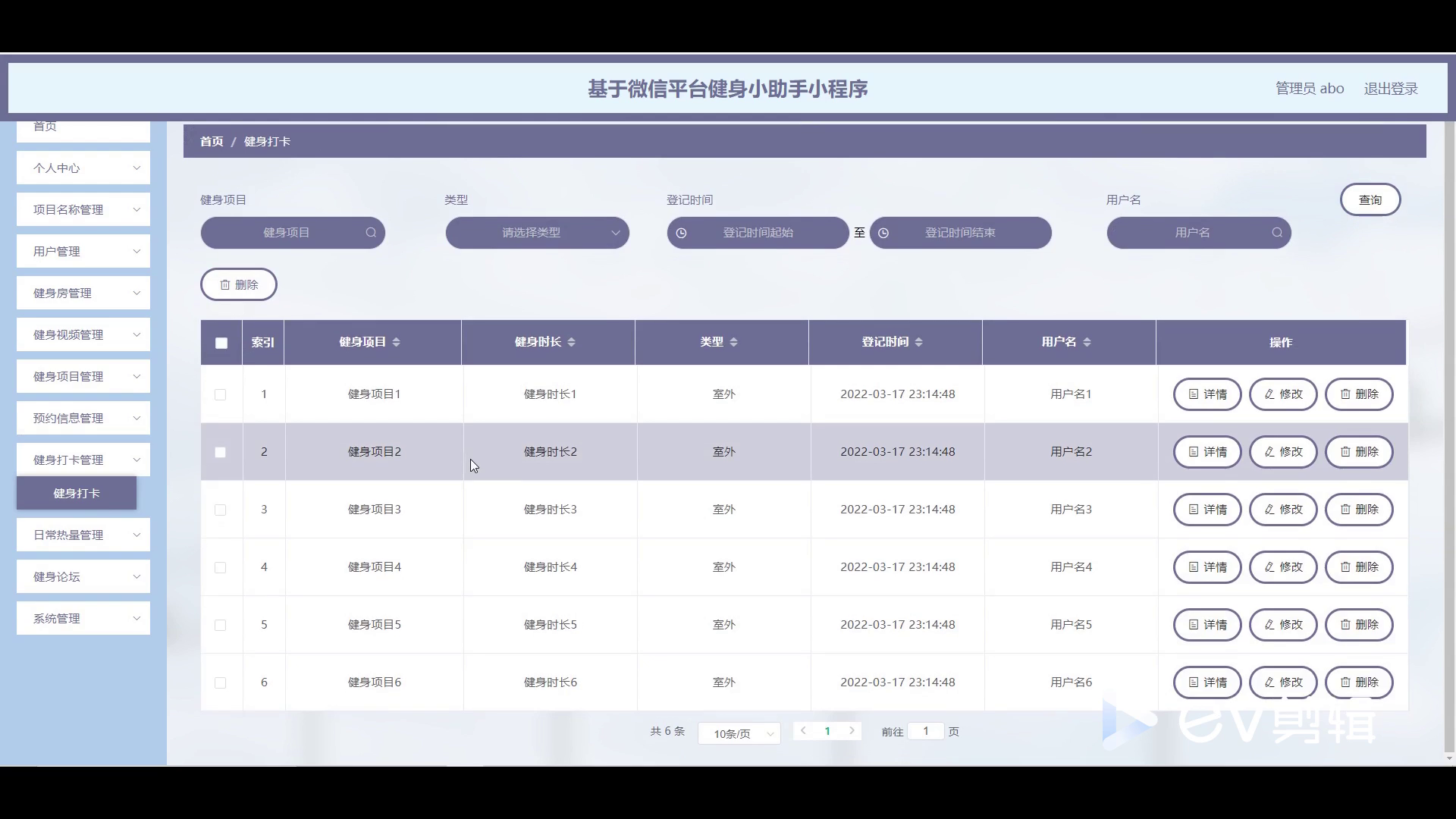The image size is (1456, 819).
Task: Click 退出登录 link
Action: (1391, 89)
